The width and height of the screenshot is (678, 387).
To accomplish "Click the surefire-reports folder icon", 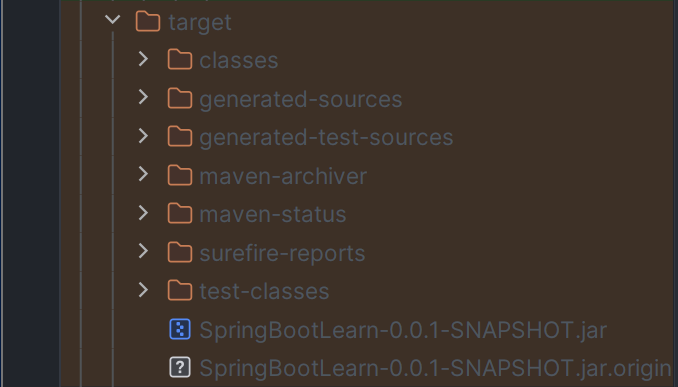I will click(180, 253).
